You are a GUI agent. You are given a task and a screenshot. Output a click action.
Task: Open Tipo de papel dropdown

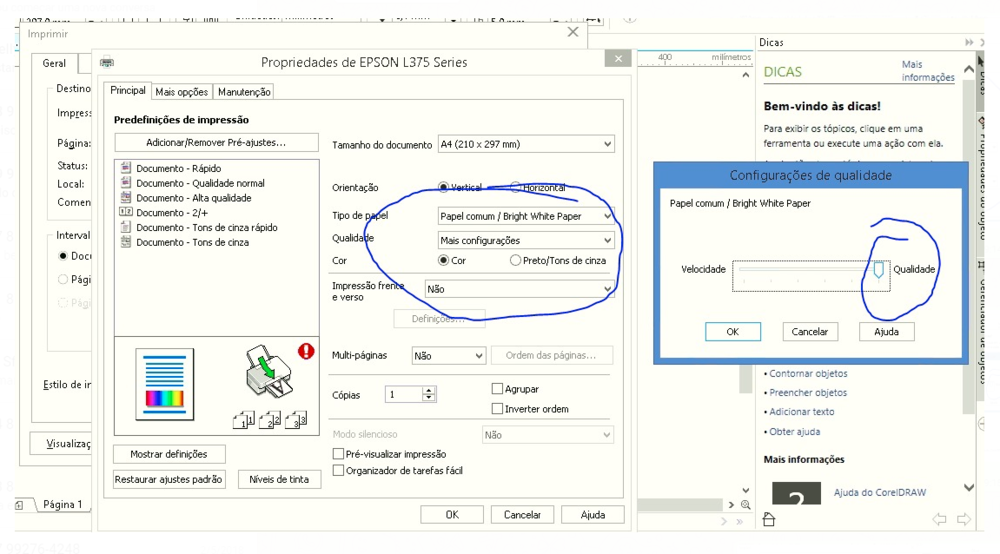(526, 216)
